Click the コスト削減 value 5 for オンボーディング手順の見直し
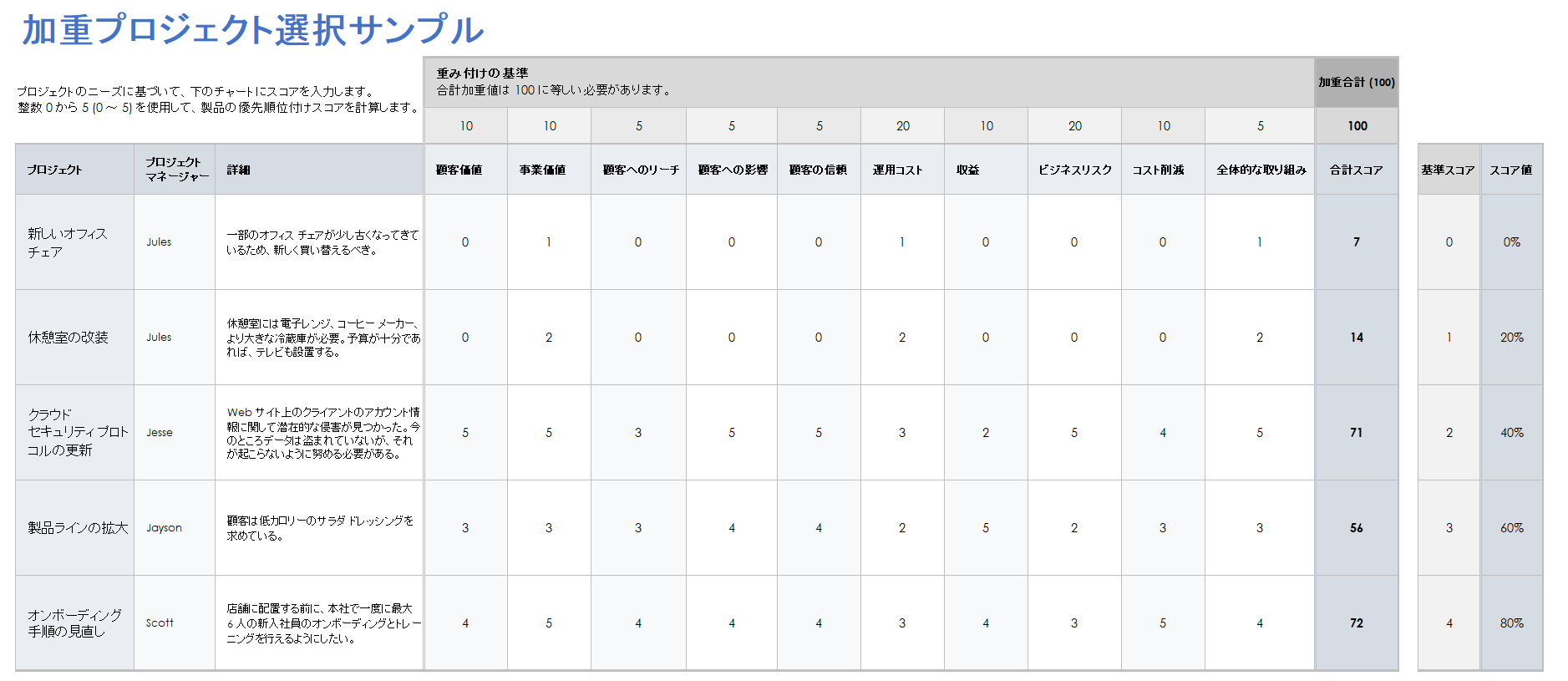This screenshot has width=1568, height=681. pyautogui.click(x=1163, y=623)
